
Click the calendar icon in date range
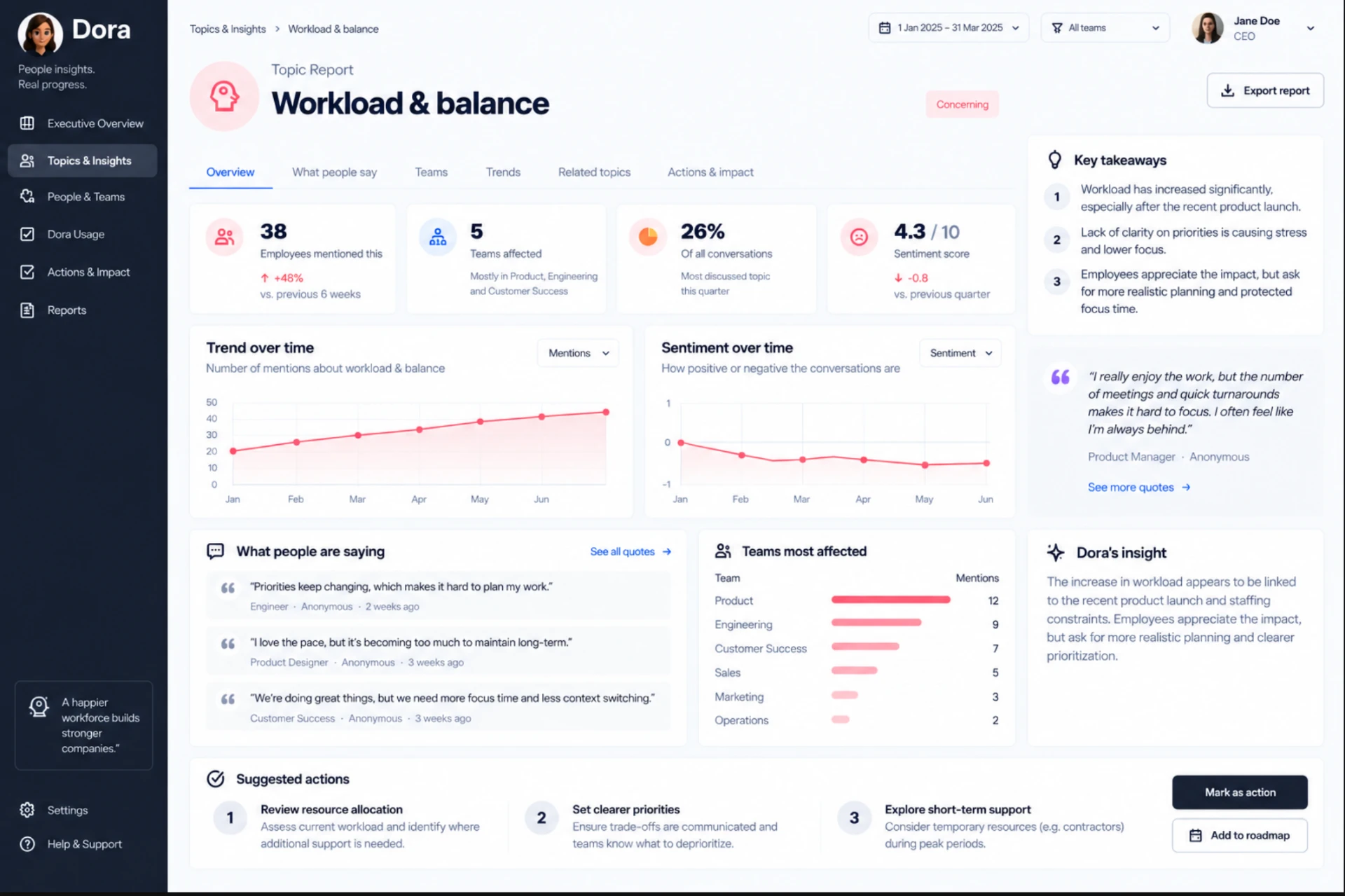[x=885, y=28]
